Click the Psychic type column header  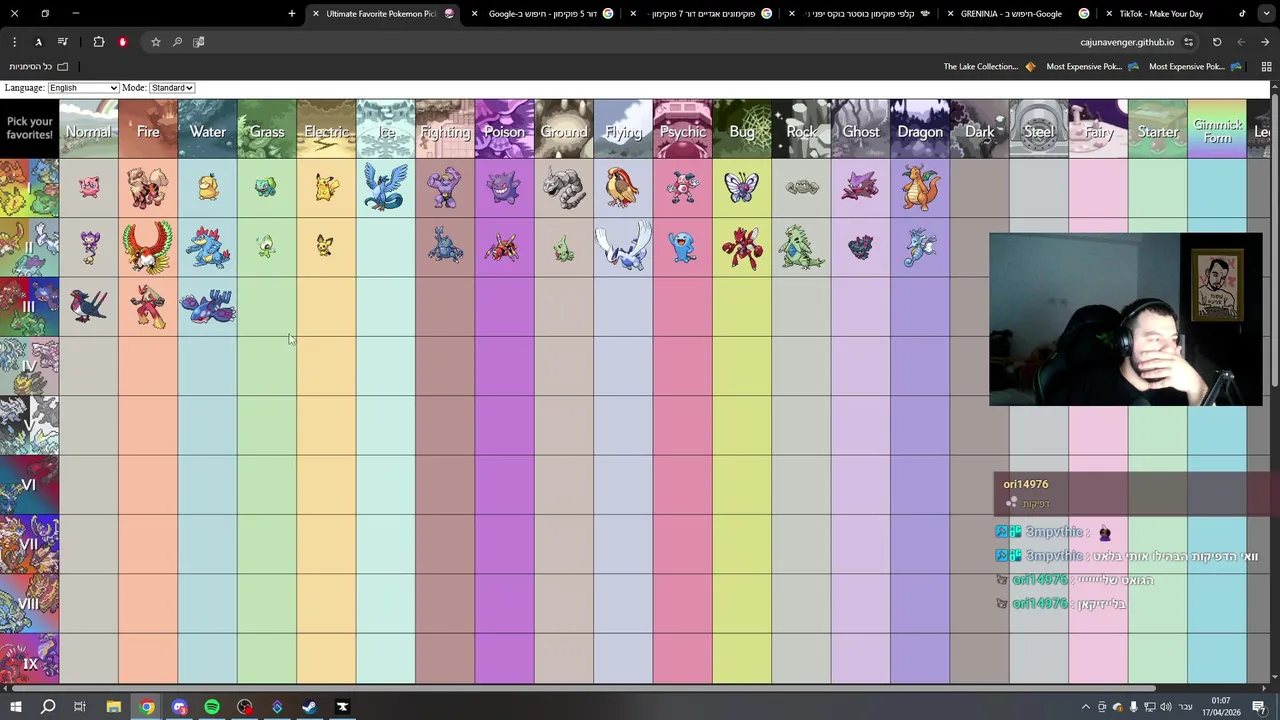tap(683, 129)
